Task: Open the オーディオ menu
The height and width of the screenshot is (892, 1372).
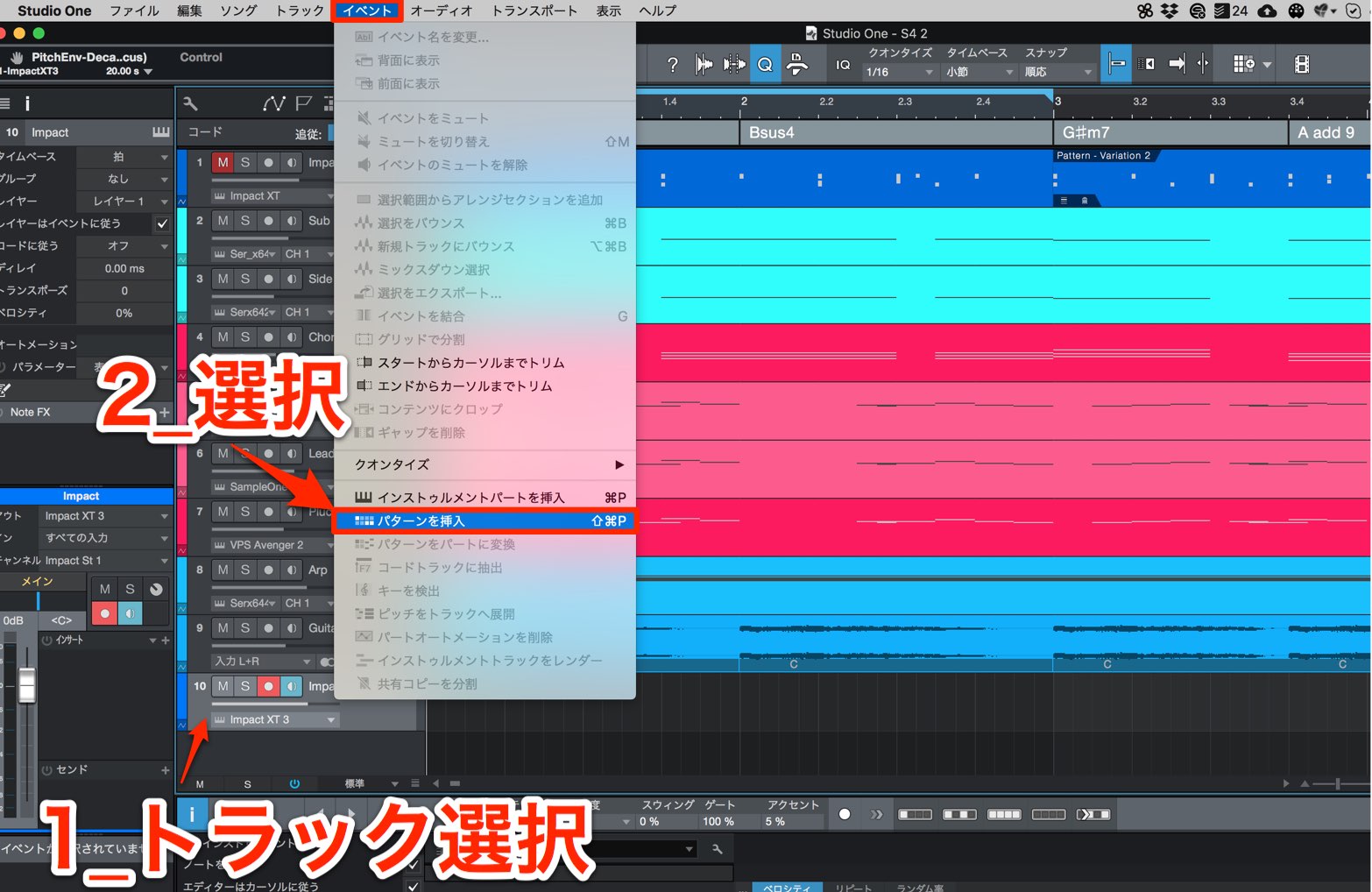Action: coord(441,11)
